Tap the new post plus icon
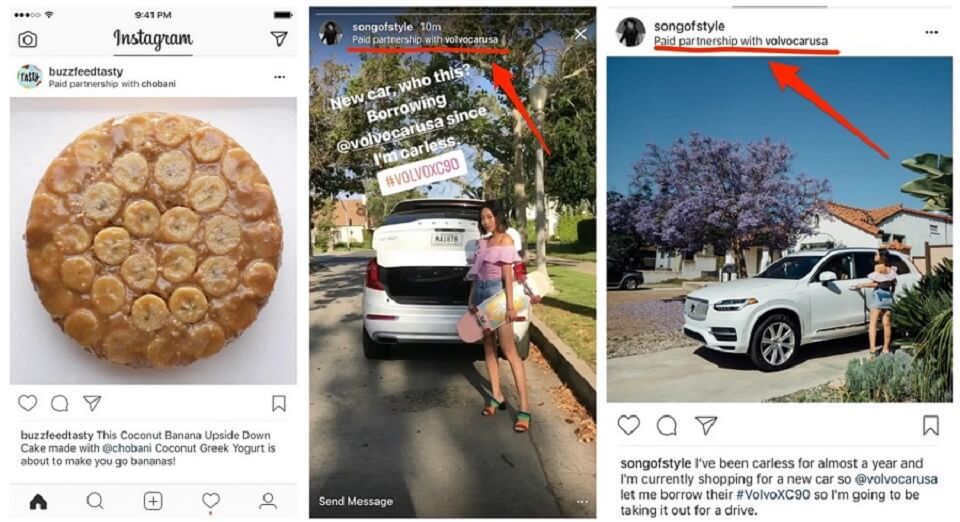The image size is (960, 522). point(153,501)
